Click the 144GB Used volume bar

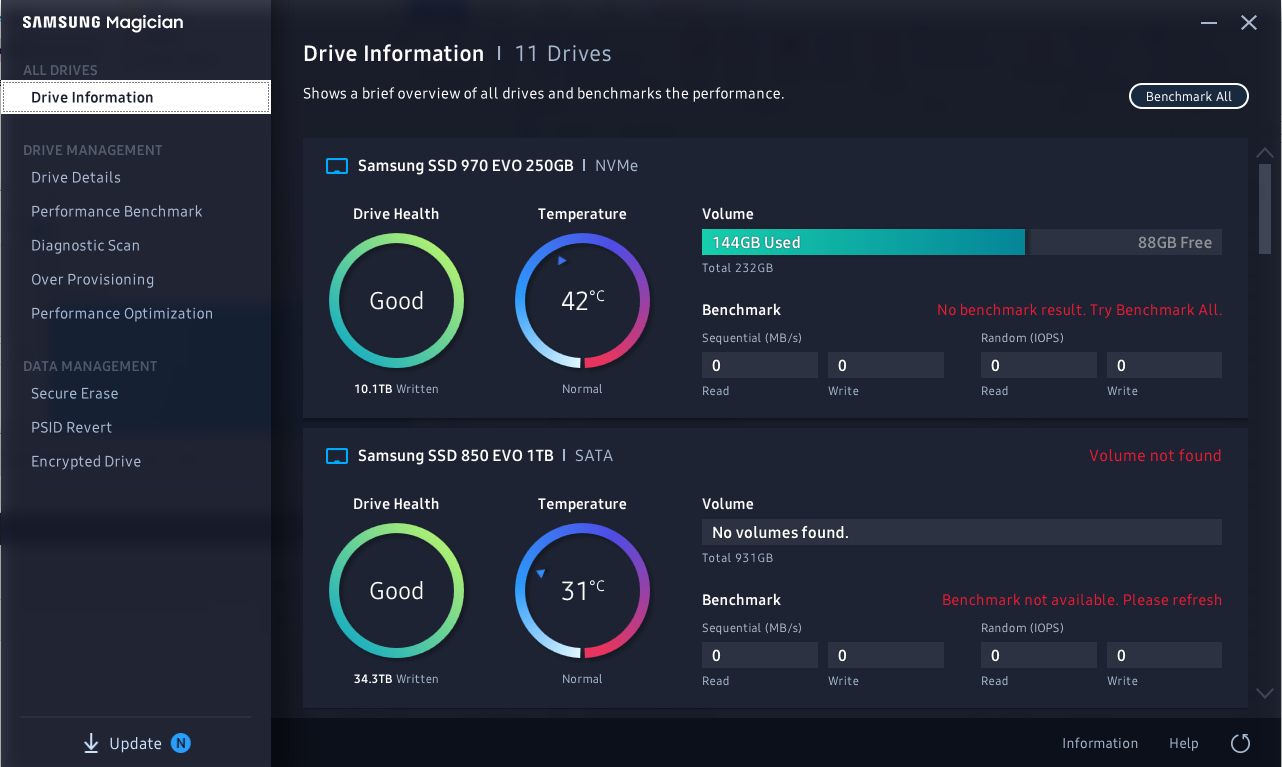pyautogui.click(x=862, y=242)
